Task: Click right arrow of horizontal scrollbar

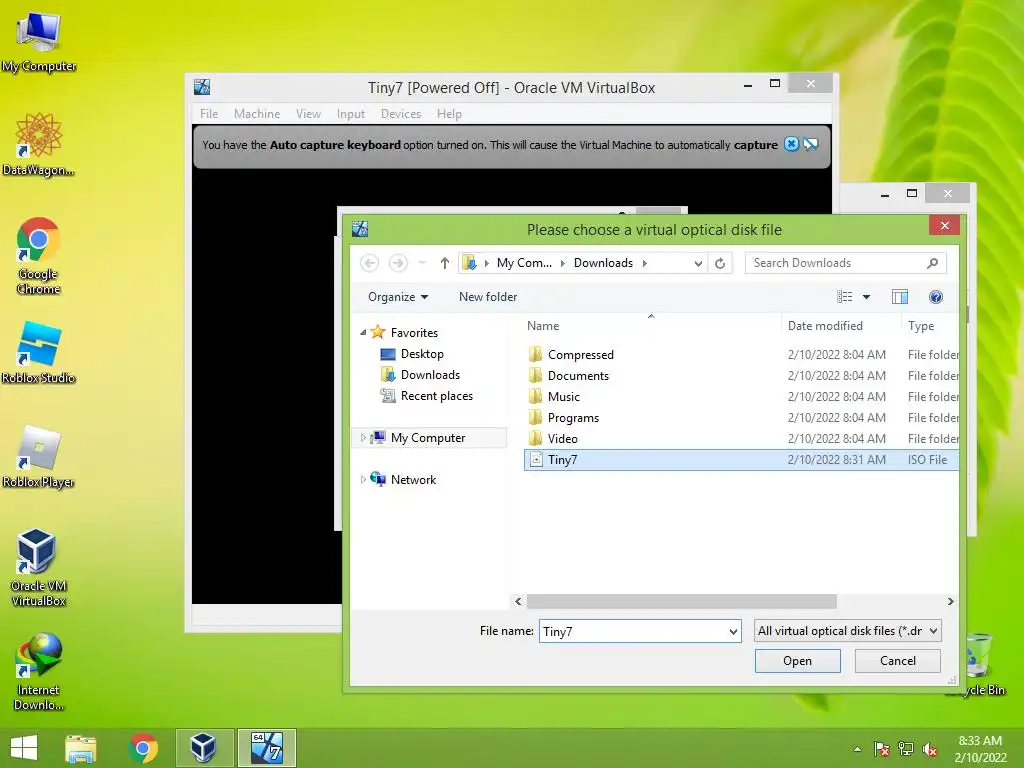Action: tap(950, 601)
